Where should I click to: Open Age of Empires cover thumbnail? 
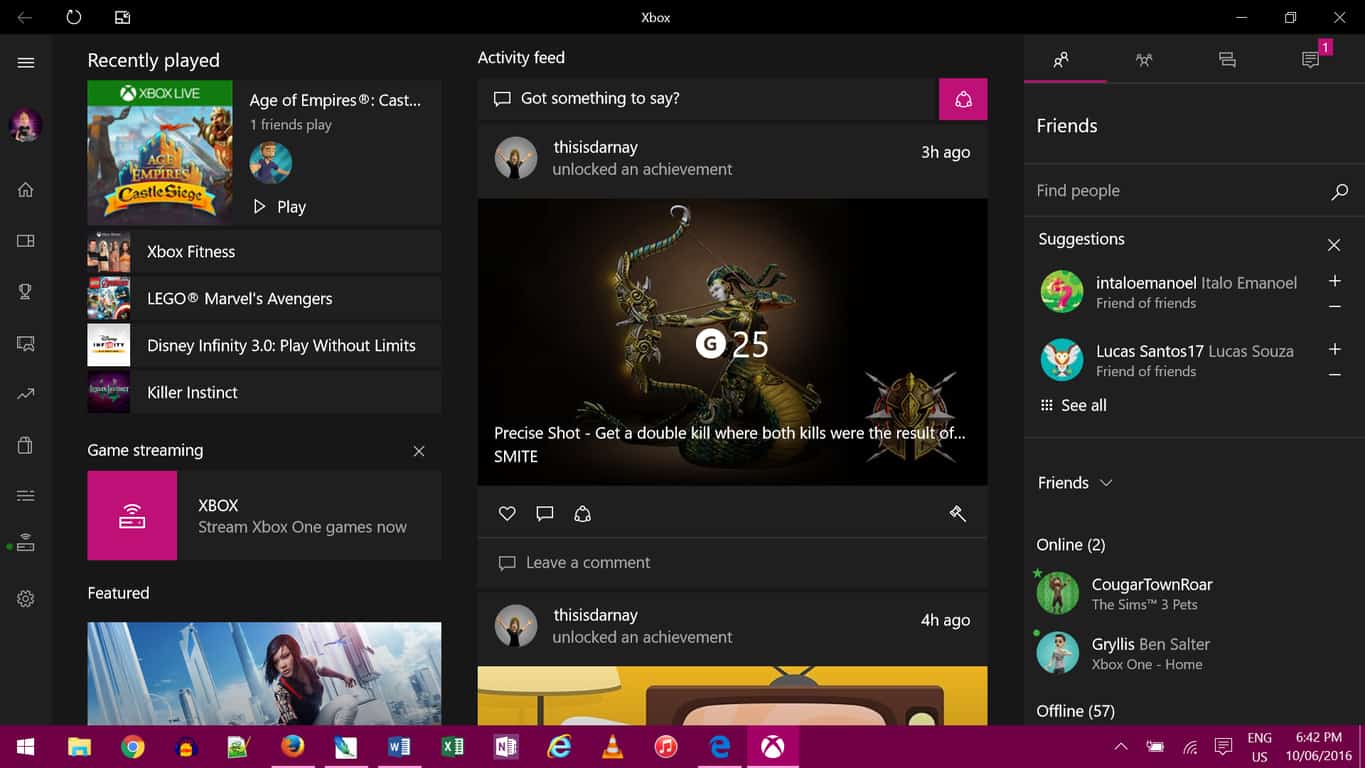coord(160,153)
